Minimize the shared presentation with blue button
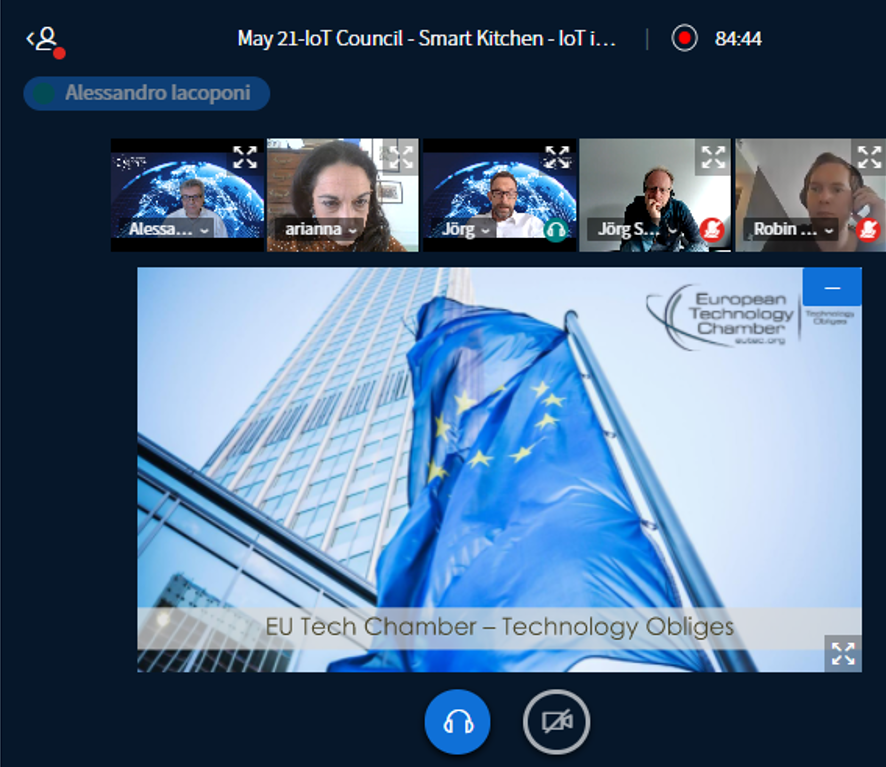Viewport: 886px width, 767px height. [x=832, y=287]
